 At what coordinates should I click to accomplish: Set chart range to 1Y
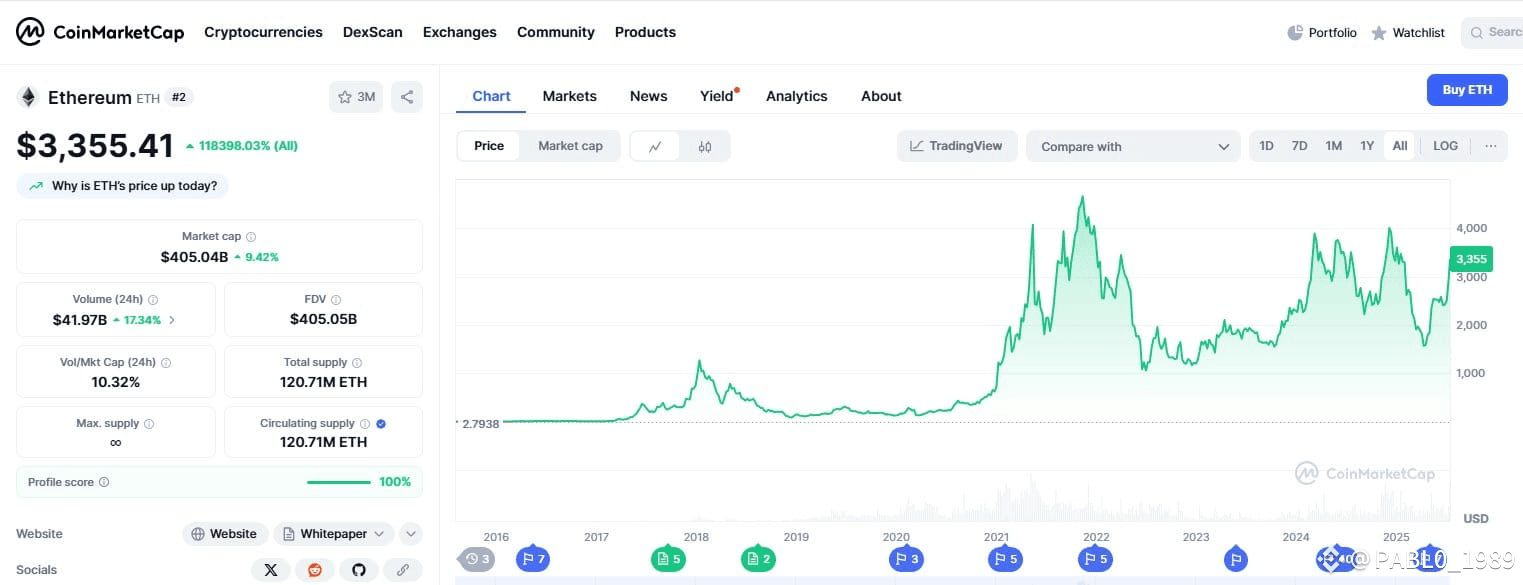pyautogui.click(x=1367, y=146)
